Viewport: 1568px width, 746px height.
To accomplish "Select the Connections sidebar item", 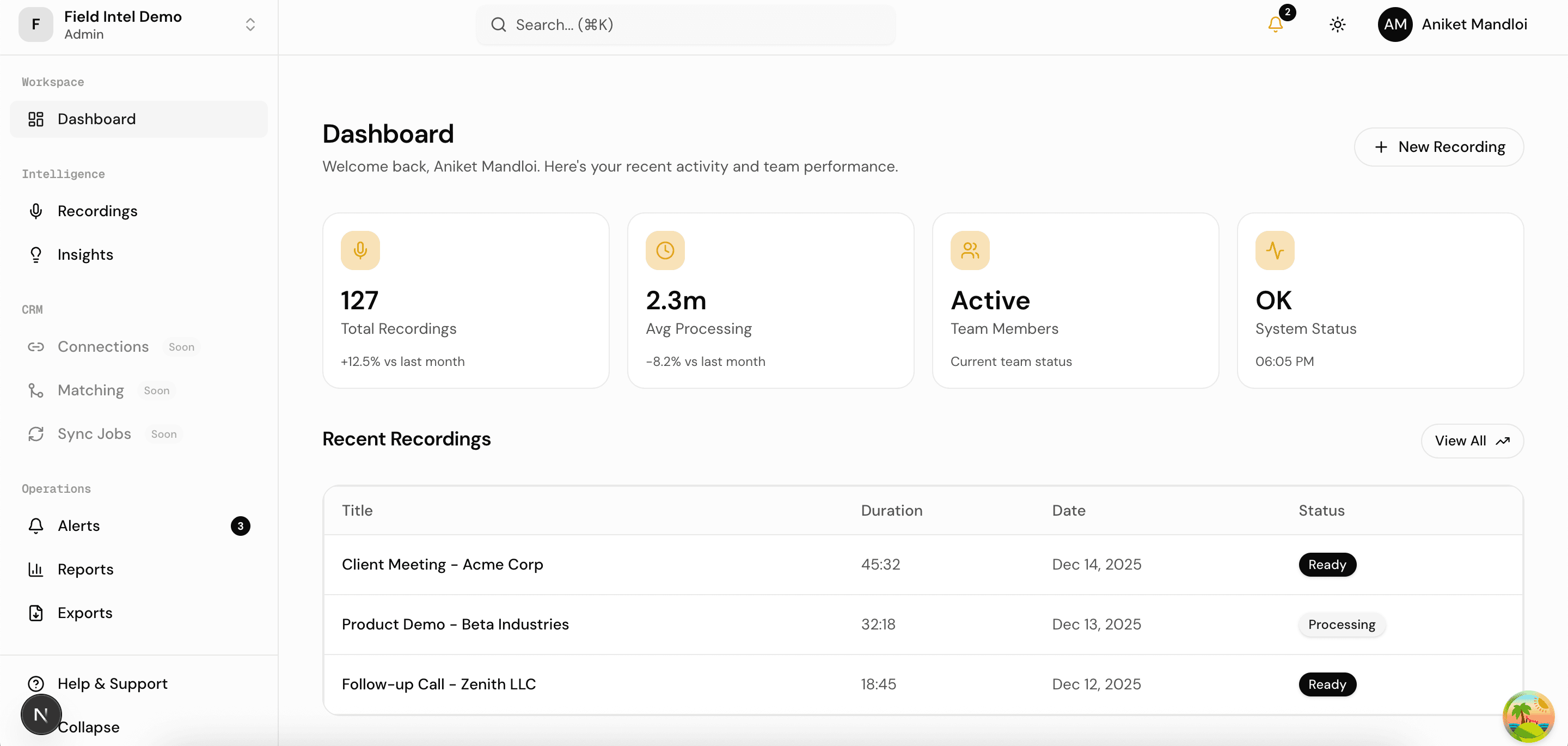I will coord(139,346).
